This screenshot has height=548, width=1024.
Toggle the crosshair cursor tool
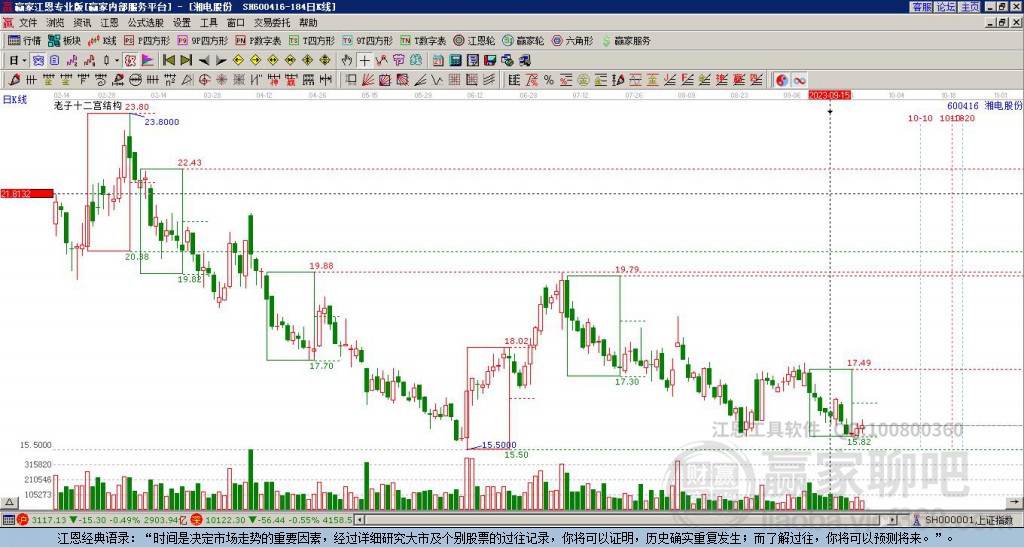point(364,60)
